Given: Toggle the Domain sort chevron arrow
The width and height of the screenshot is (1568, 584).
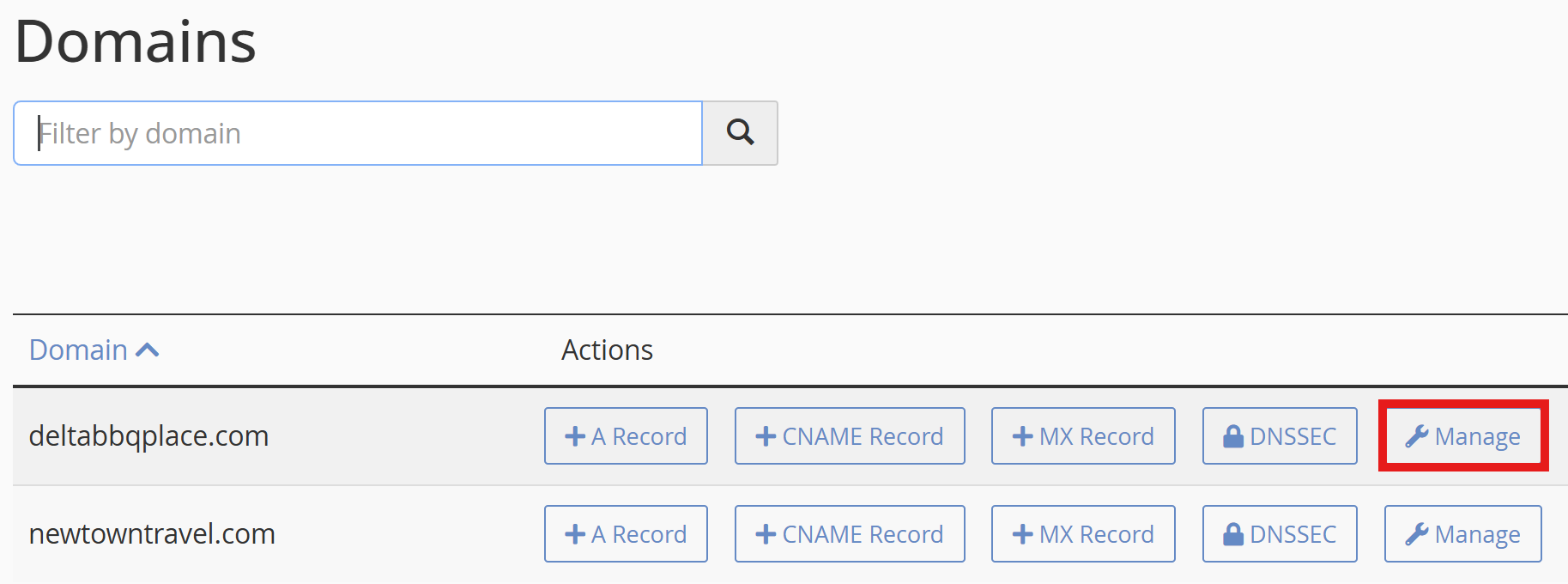Looking at the screenshot, I should pos(148,350).
